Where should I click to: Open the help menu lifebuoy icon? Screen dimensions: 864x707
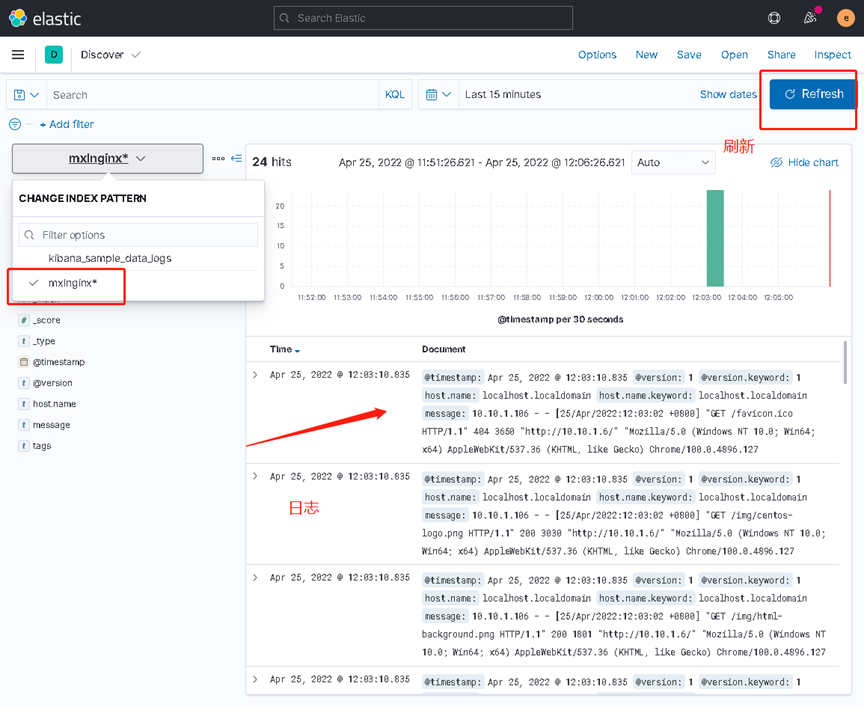[x=774, y=18]
